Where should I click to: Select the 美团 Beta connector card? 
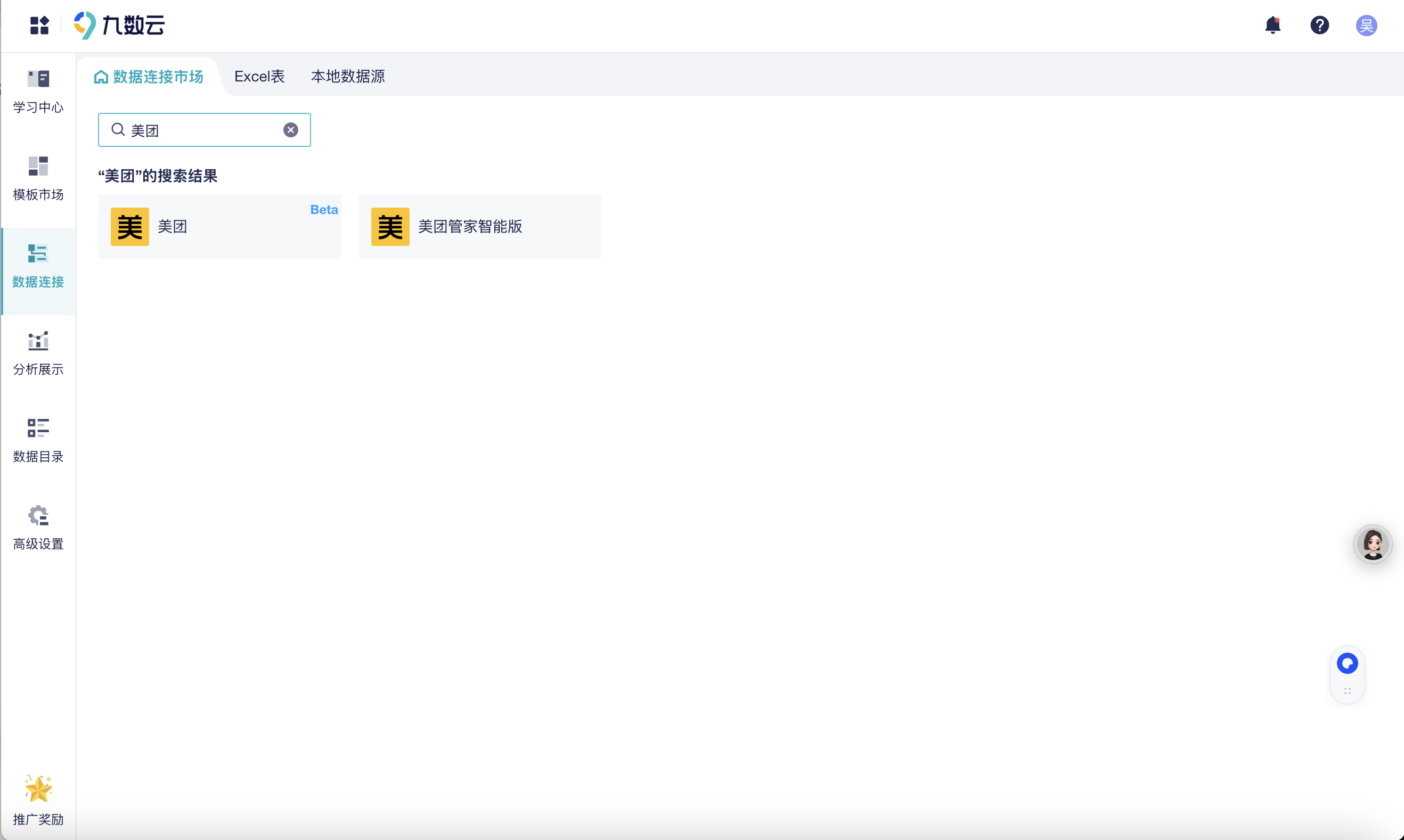pos(220,226)
